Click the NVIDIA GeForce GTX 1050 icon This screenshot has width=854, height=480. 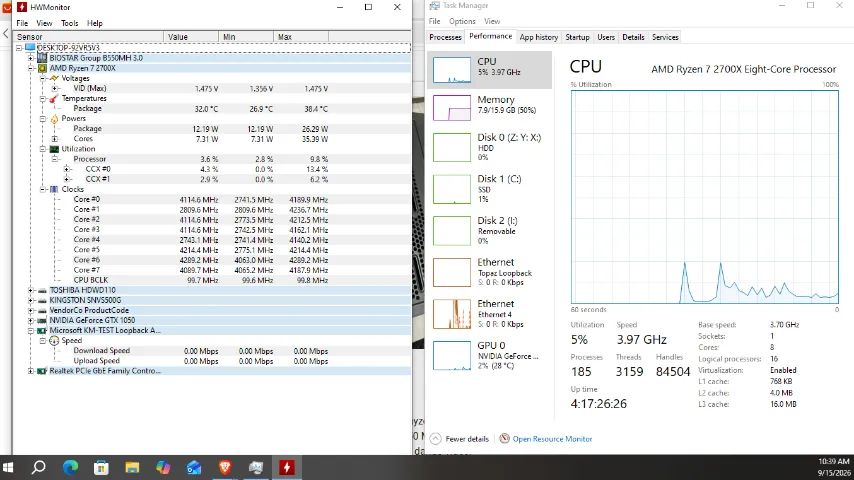coord(42,320)
